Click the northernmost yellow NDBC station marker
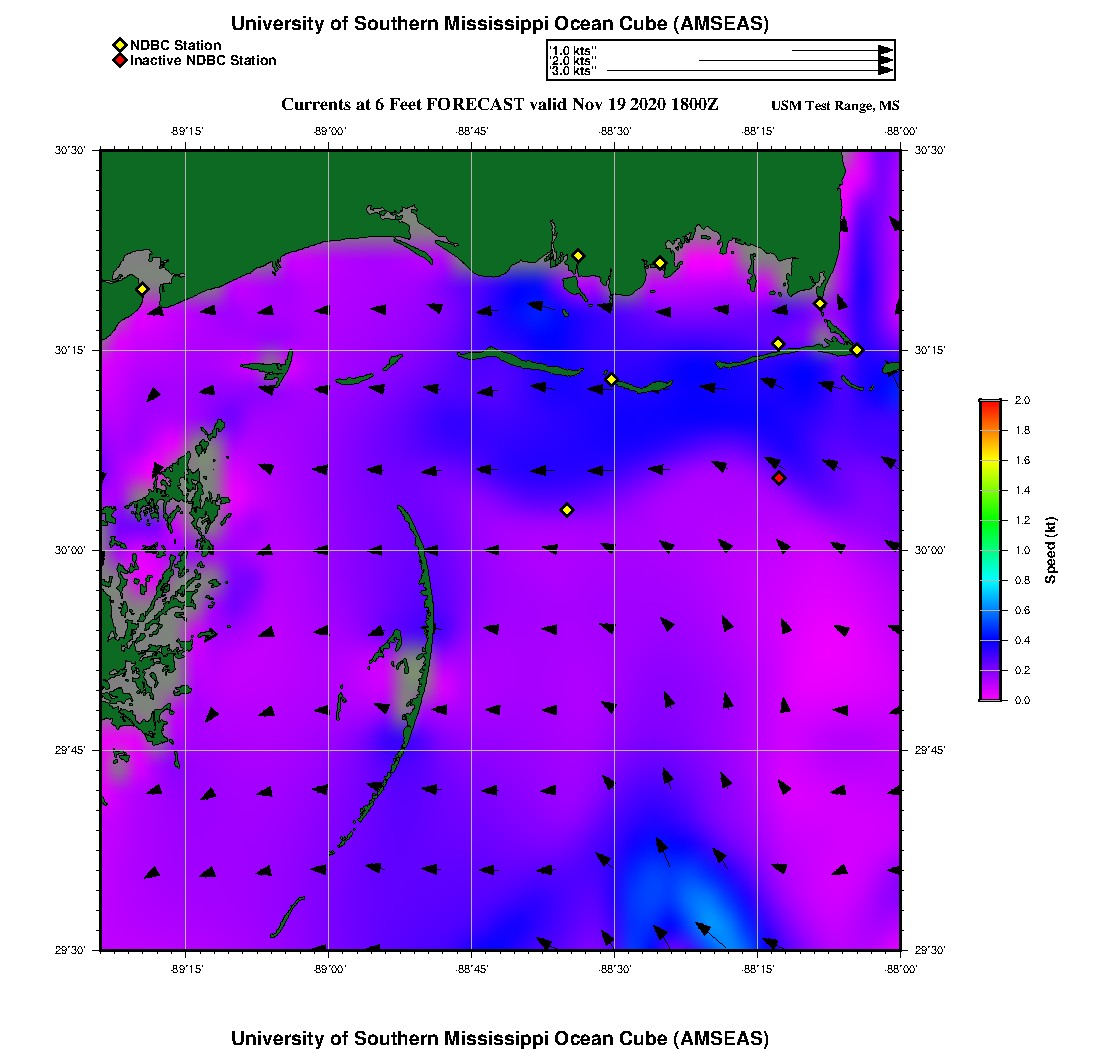Image resolution: width=1100 pixels, height=1050 pixels. [x=578, y=255]
